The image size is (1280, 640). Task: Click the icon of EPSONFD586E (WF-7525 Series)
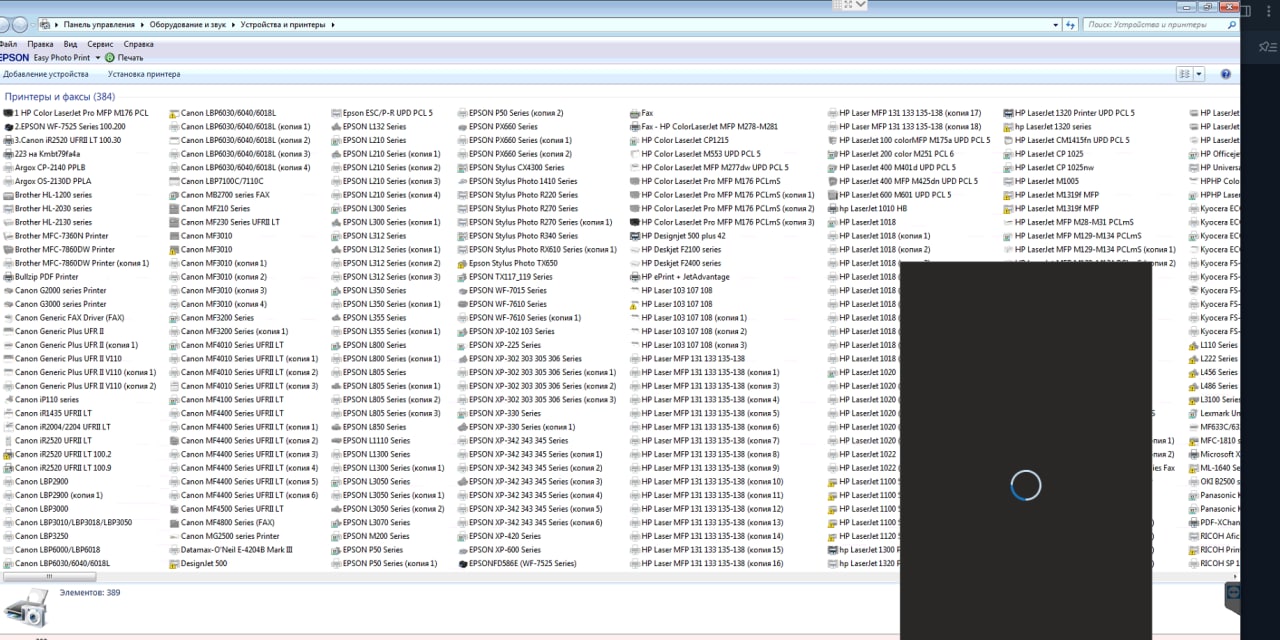(462, 564)
